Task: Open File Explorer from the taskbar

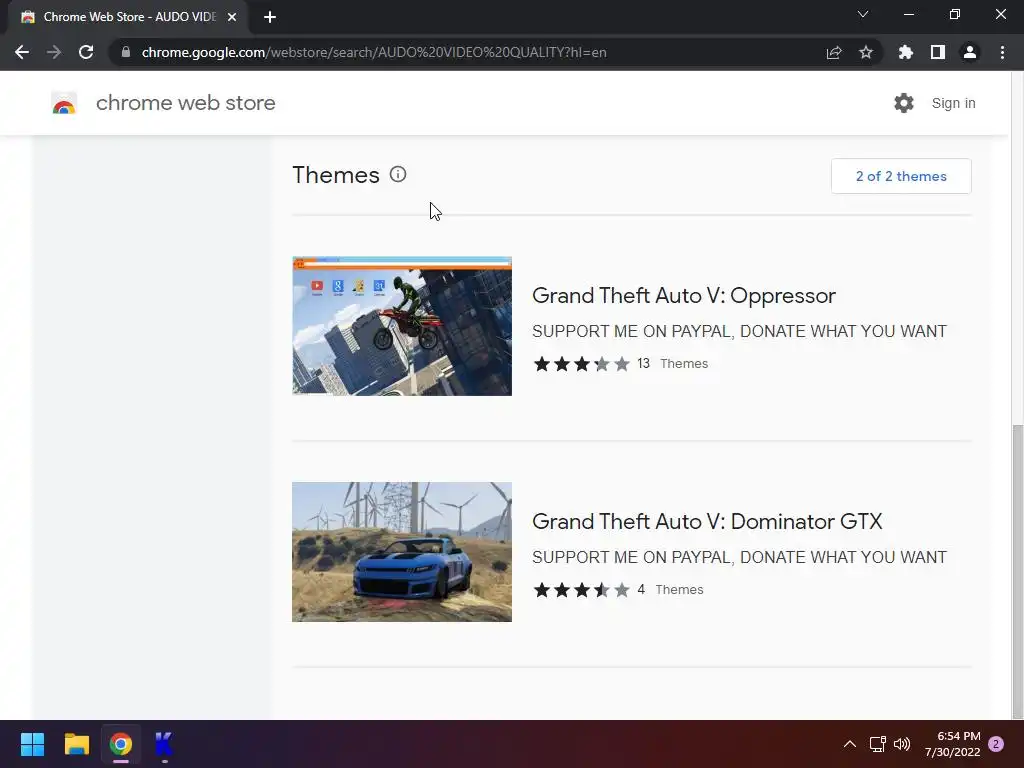Action: 76,744
